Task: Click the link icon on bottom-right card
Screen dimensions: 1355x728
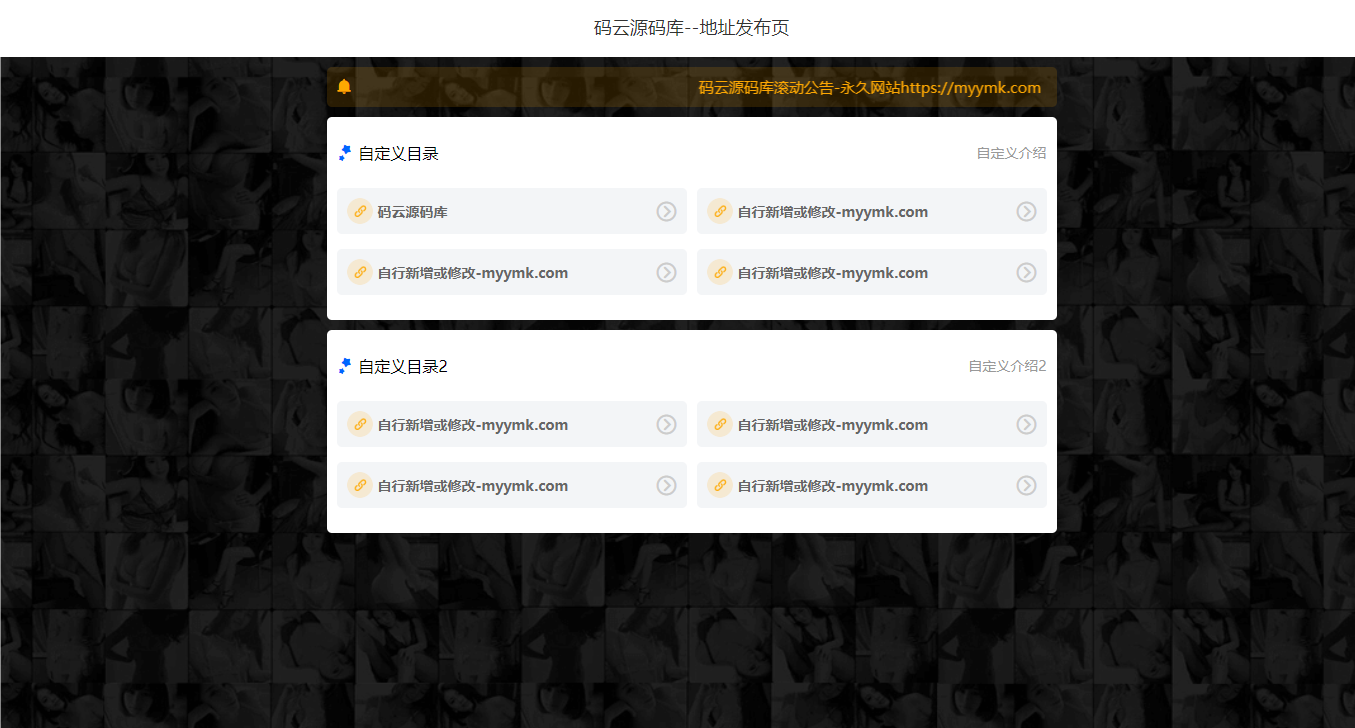Action: [720, 485]
